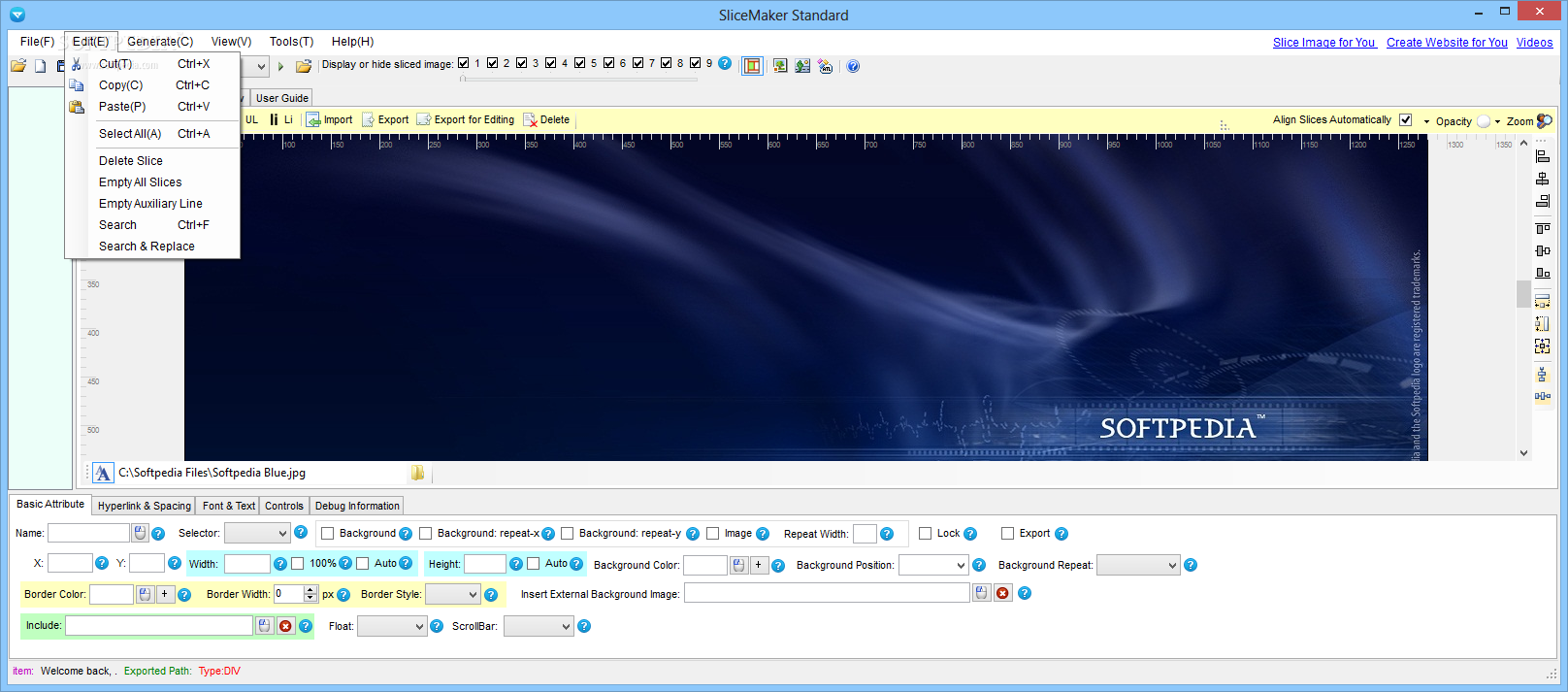Click the Zoom magnifier icon

(x=1545, y=120)
